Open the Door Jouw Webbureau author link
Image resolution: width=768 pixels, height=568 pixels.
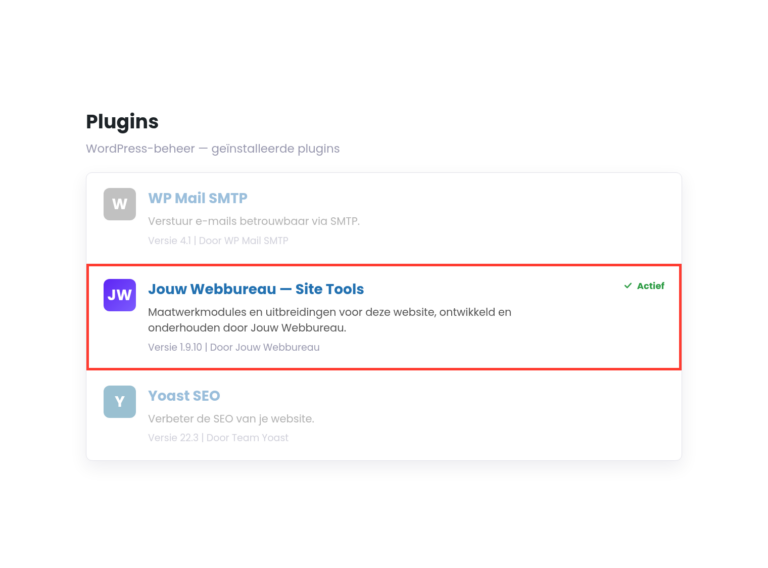[265, 347]
